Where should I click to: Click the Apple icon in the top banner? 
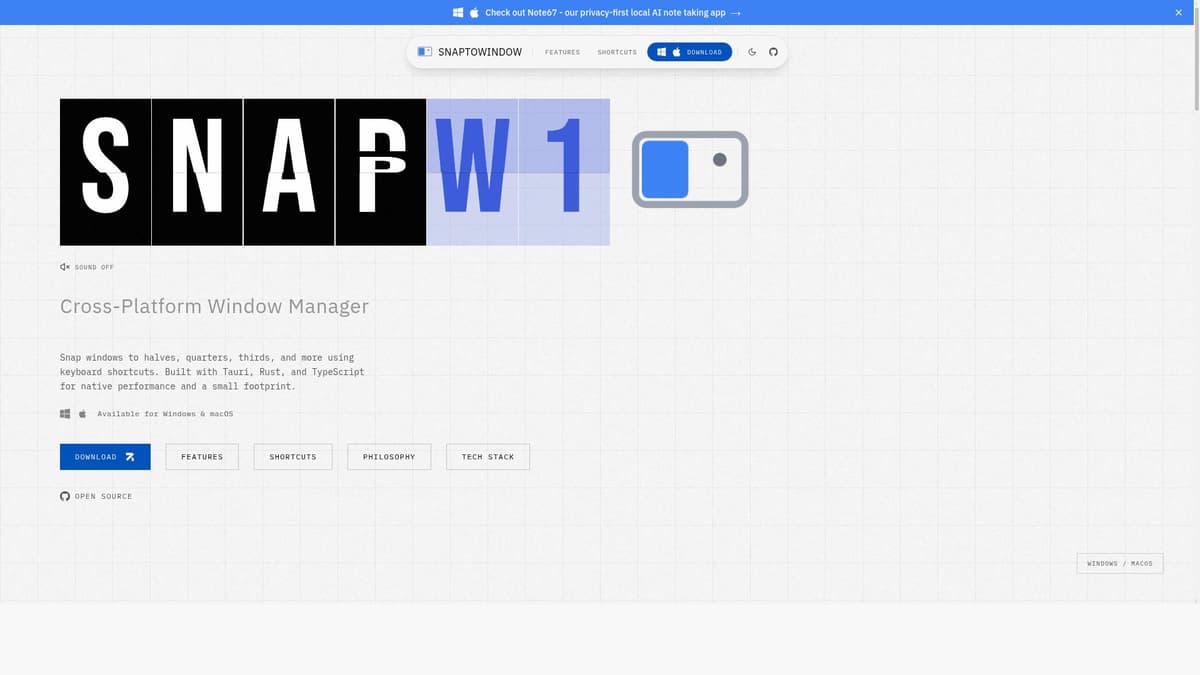click(474, 12)
